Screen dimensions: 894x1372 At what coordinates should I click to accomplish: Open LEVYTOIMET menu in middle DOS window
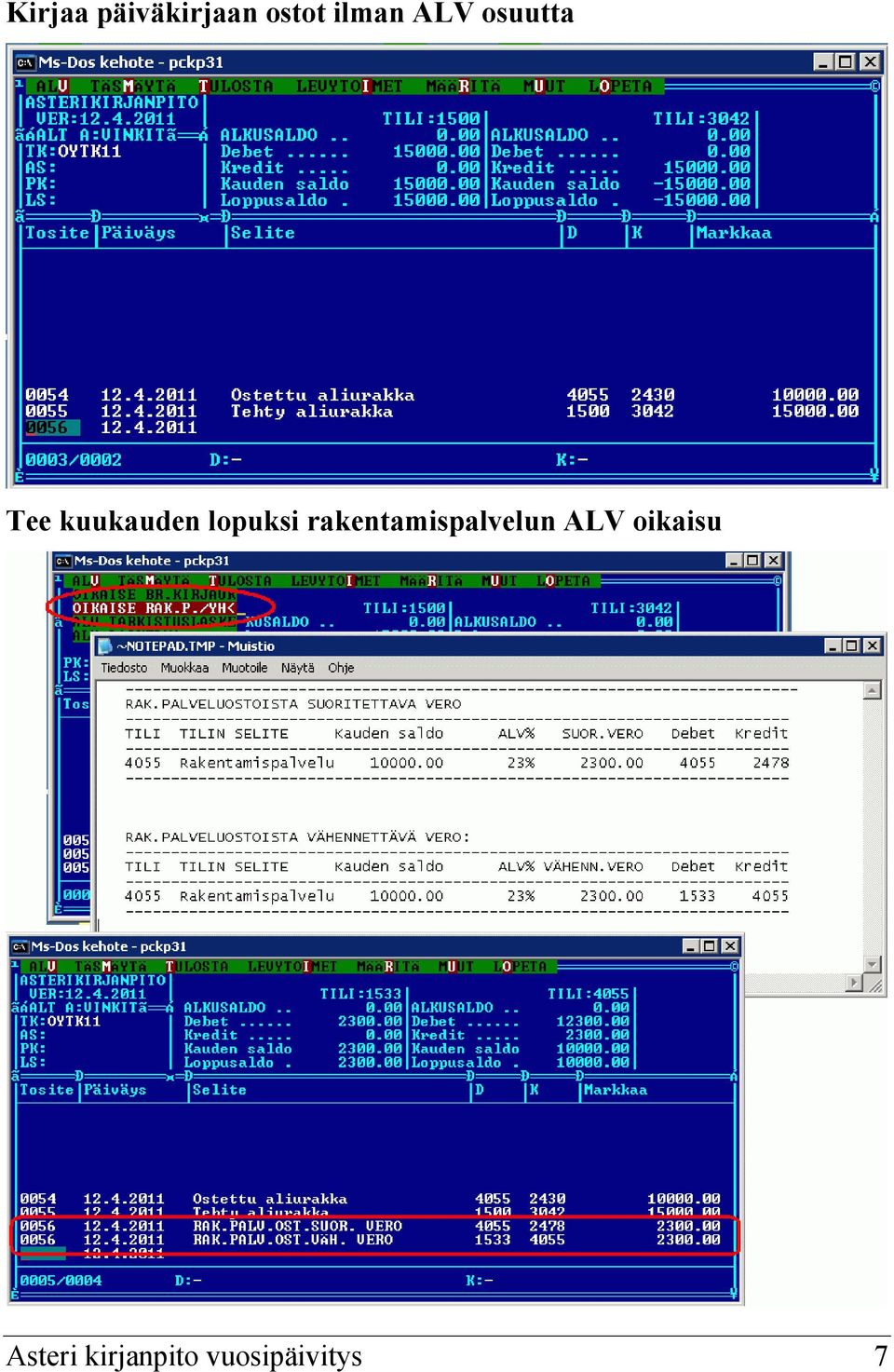[x=335, y=580]
